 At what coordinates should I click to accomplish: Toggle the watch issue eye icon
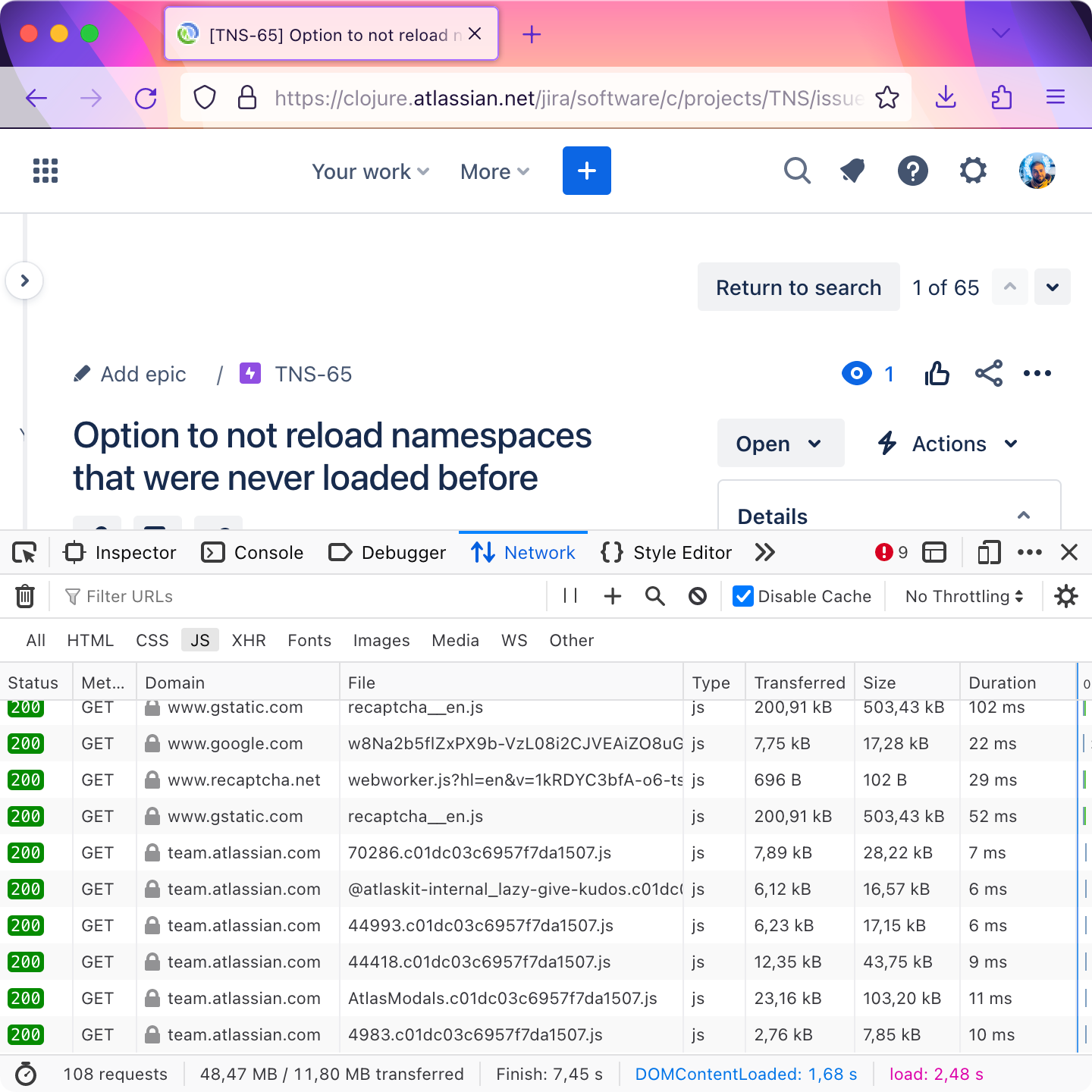click(857, 374)
